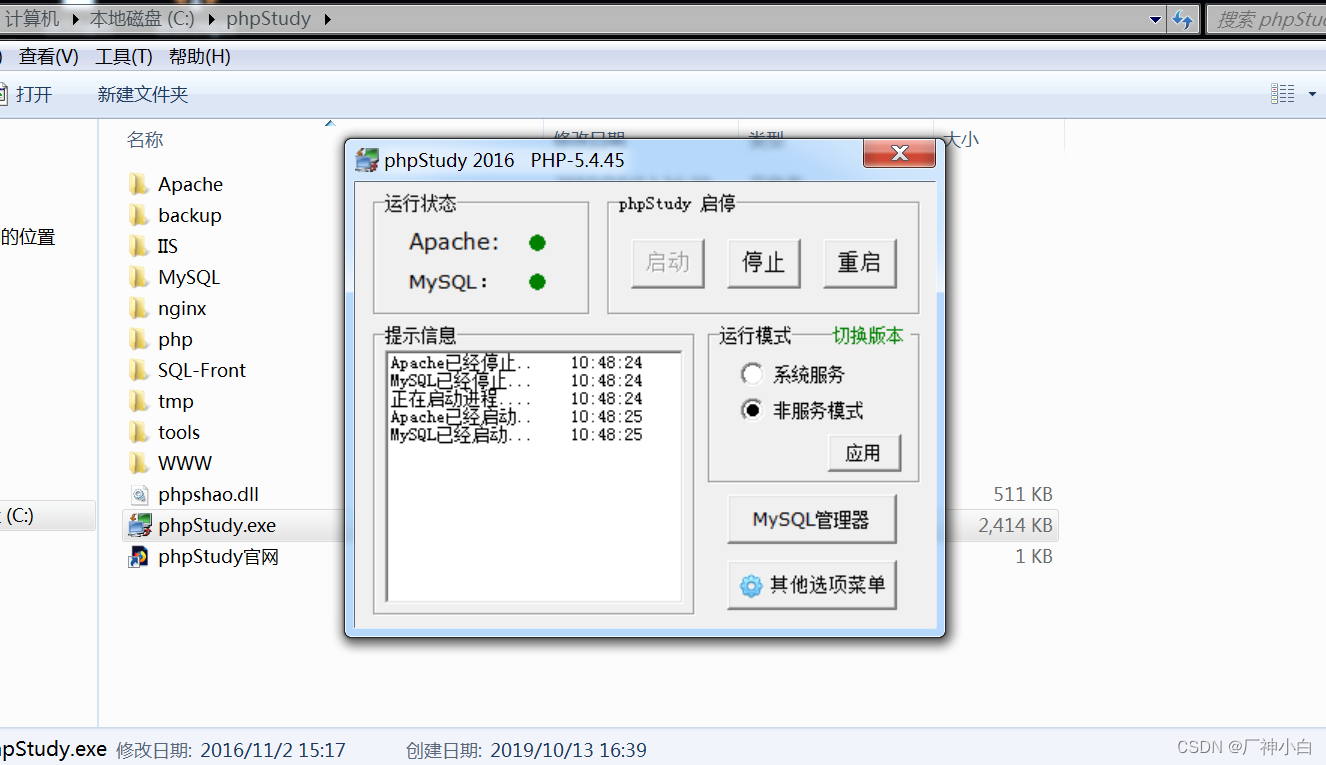
Task: Click the Apache green status indicator
Action: coord(537,242)
